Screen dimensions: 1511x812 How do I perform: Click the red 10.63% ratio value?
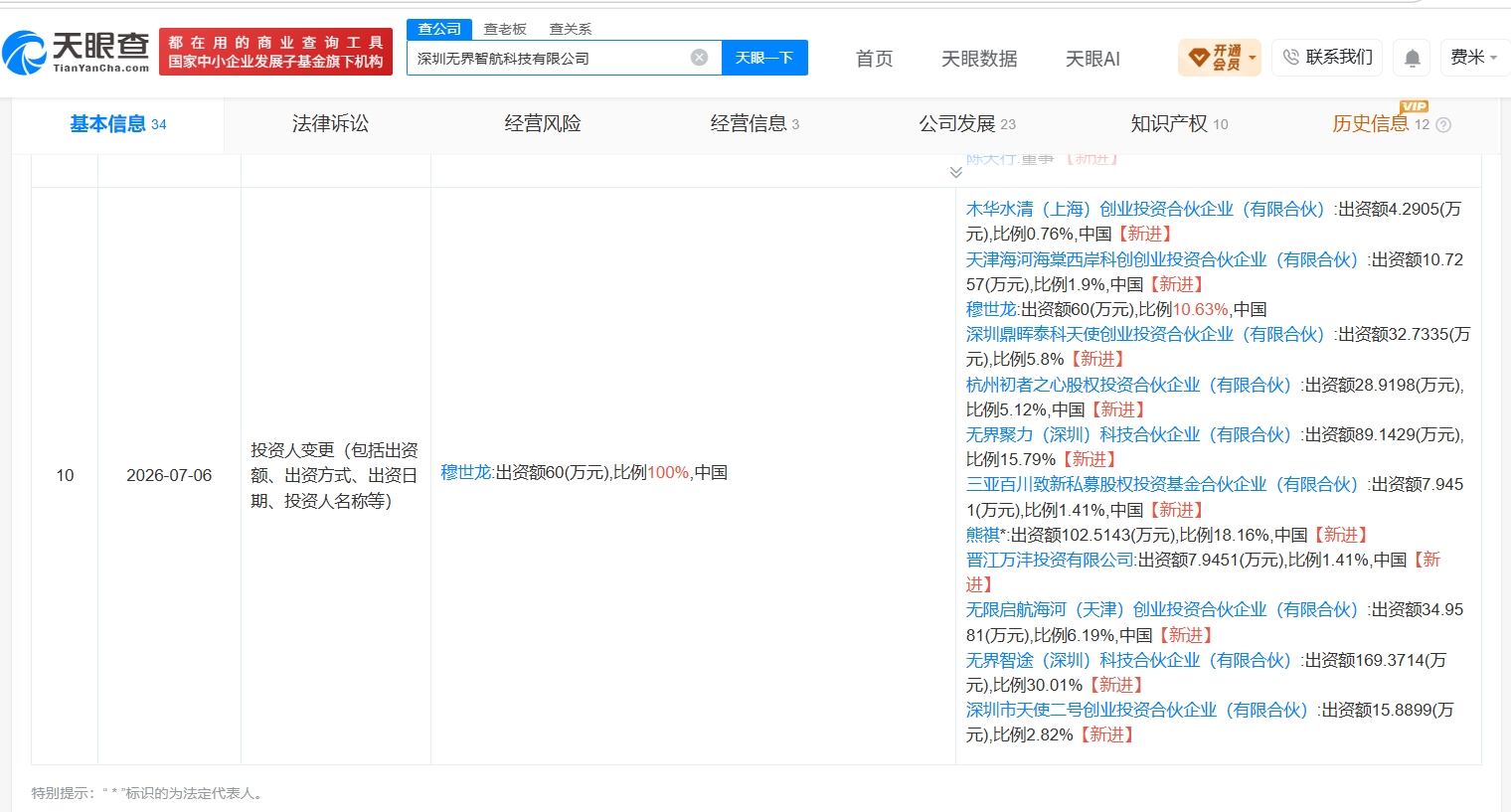pos(1201,309)
